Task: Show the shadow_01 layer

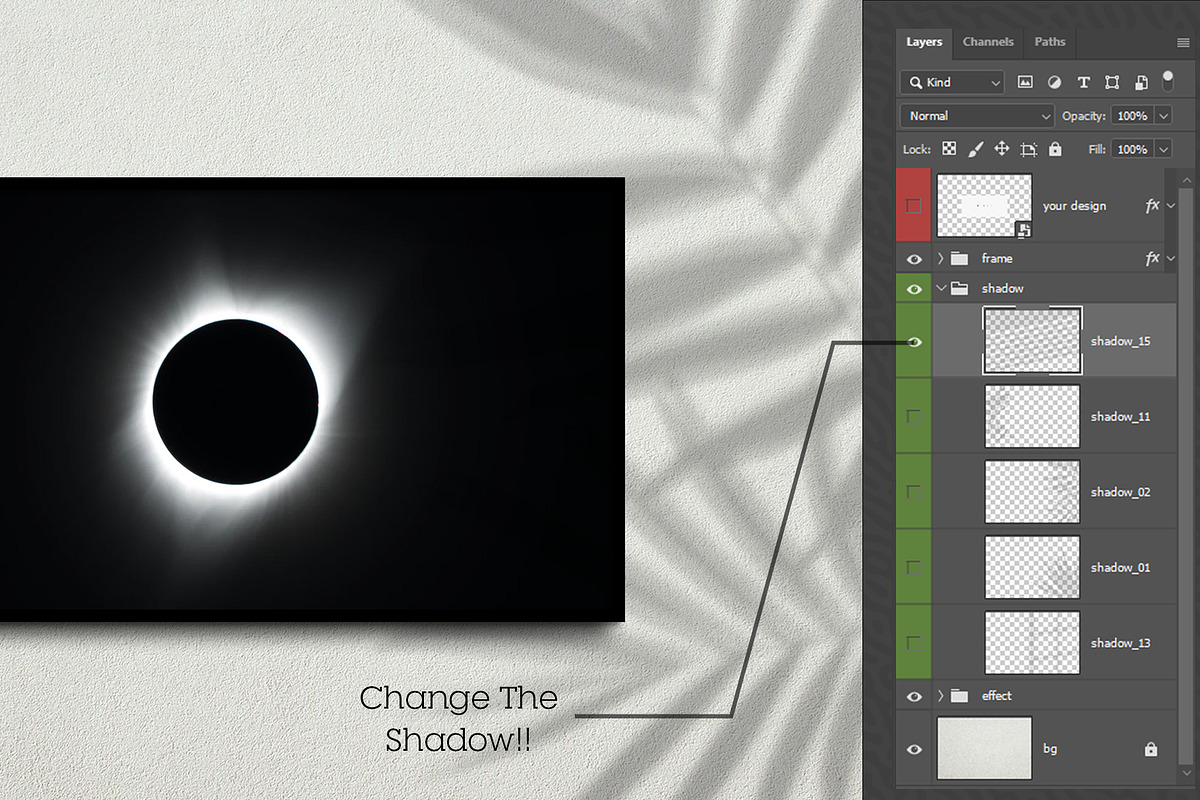Action: [x=913, y=567]
